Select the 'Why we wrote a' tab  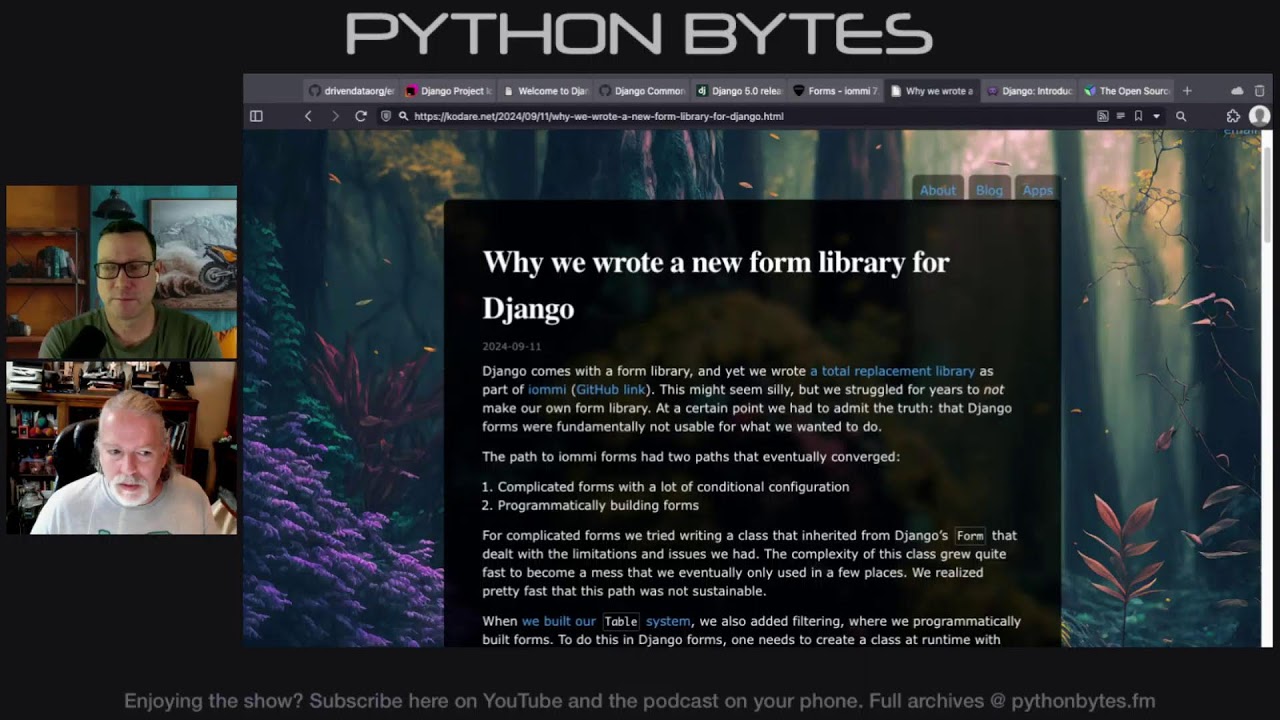coord(932,91)
